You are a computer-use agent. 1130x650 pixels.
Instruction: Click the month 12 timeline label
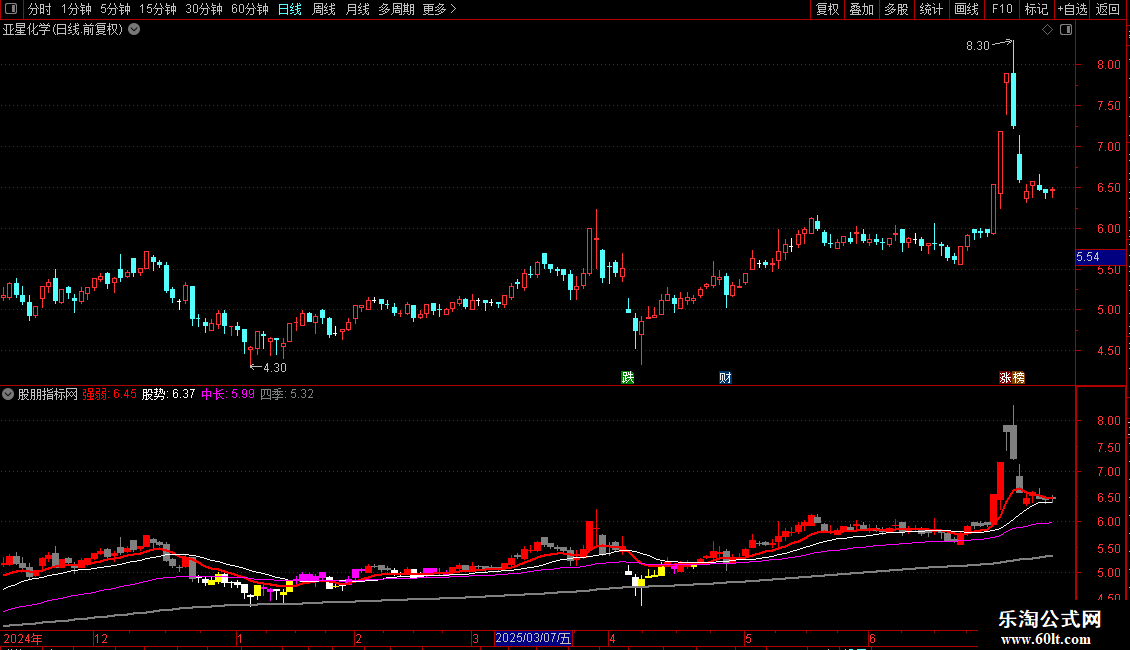pos(101,638)
